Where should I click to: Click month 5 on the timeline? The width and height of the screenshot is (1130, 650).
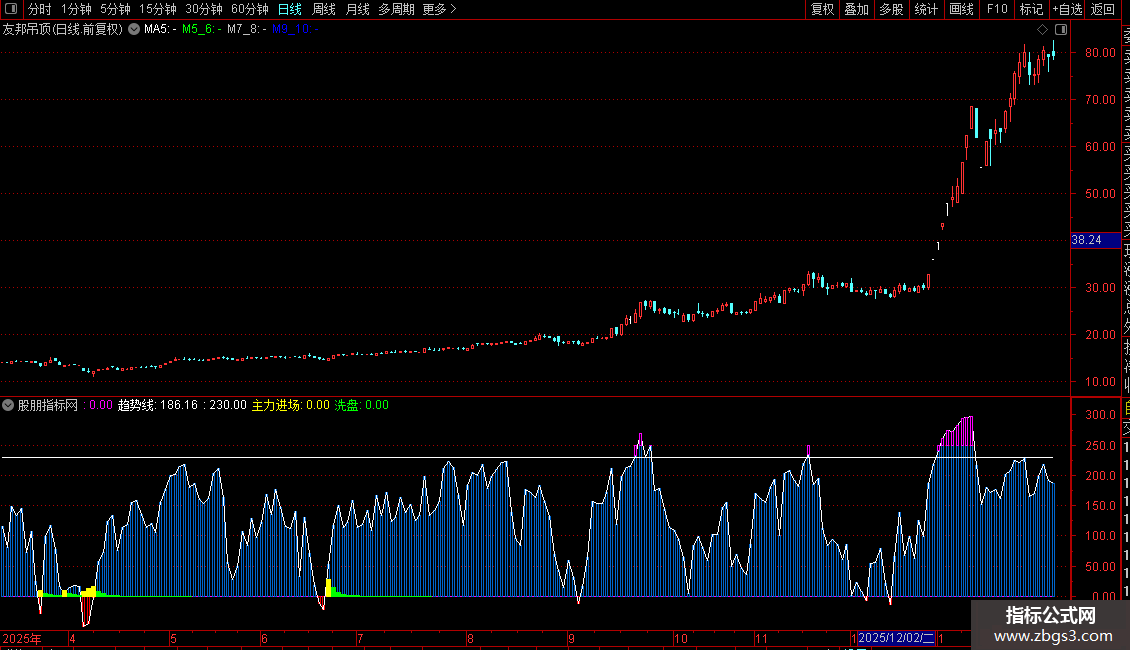point(174,638)
